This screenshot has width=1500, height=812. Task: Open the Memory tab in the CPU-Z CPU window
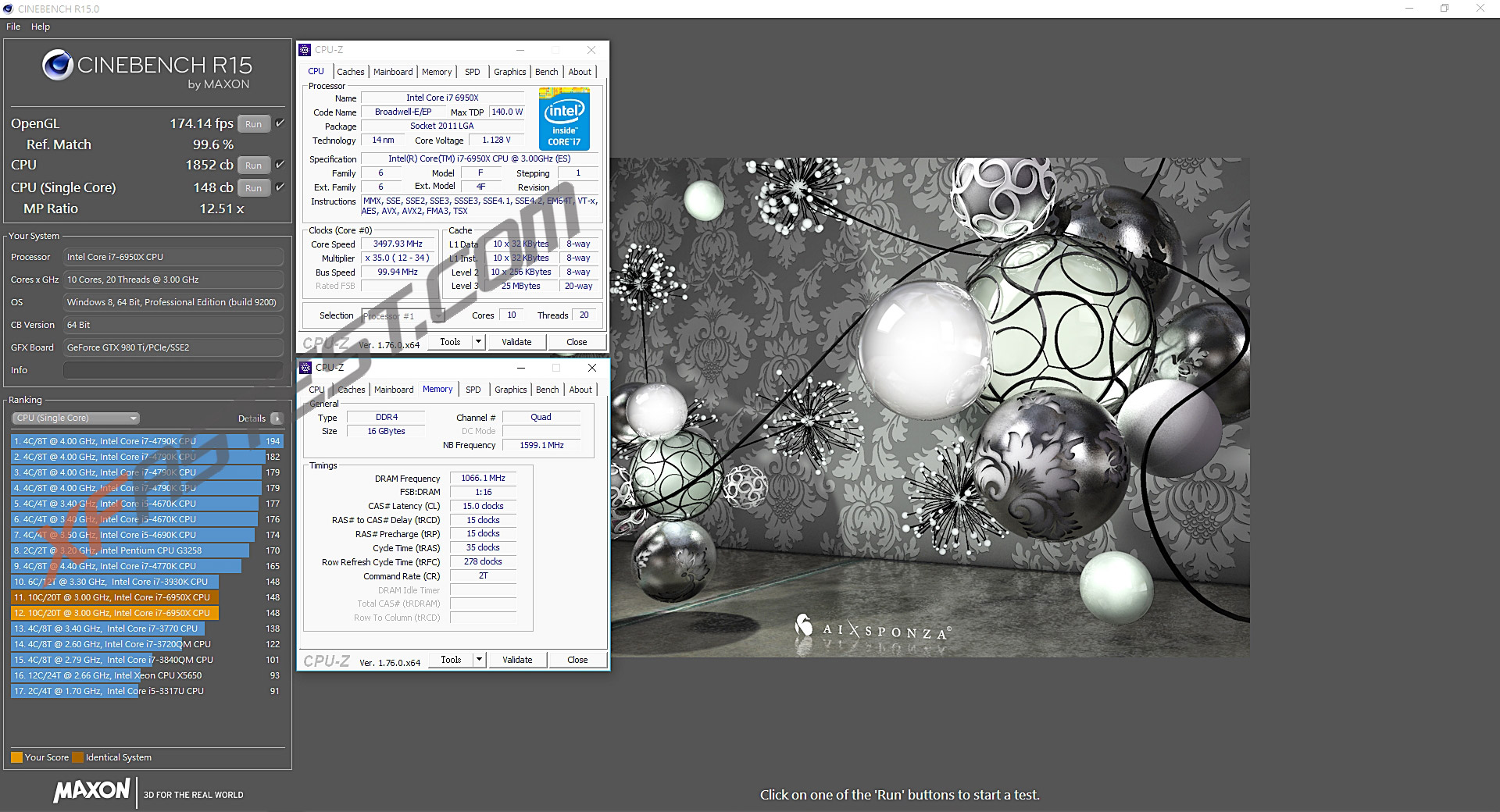point(437,72)
